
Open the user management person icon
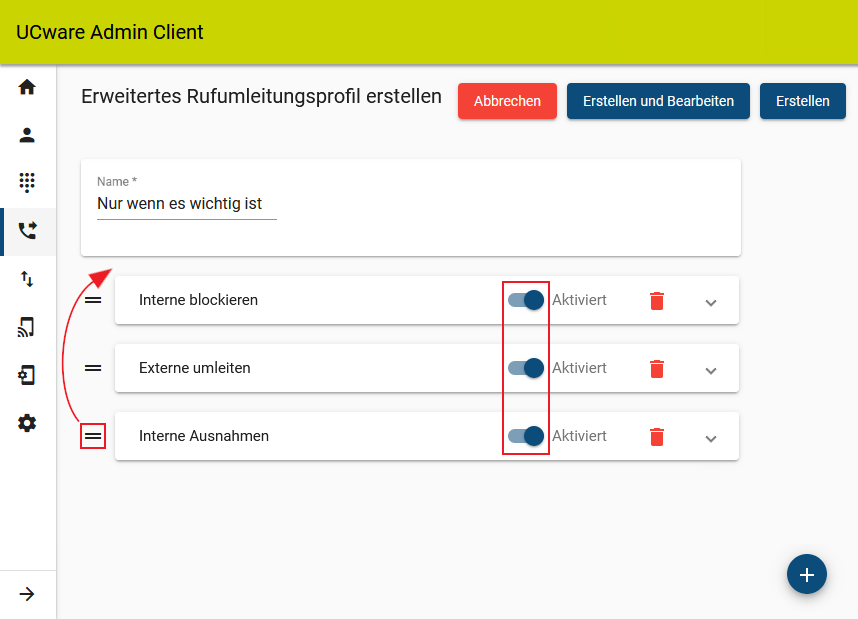(x=27, y=135)
